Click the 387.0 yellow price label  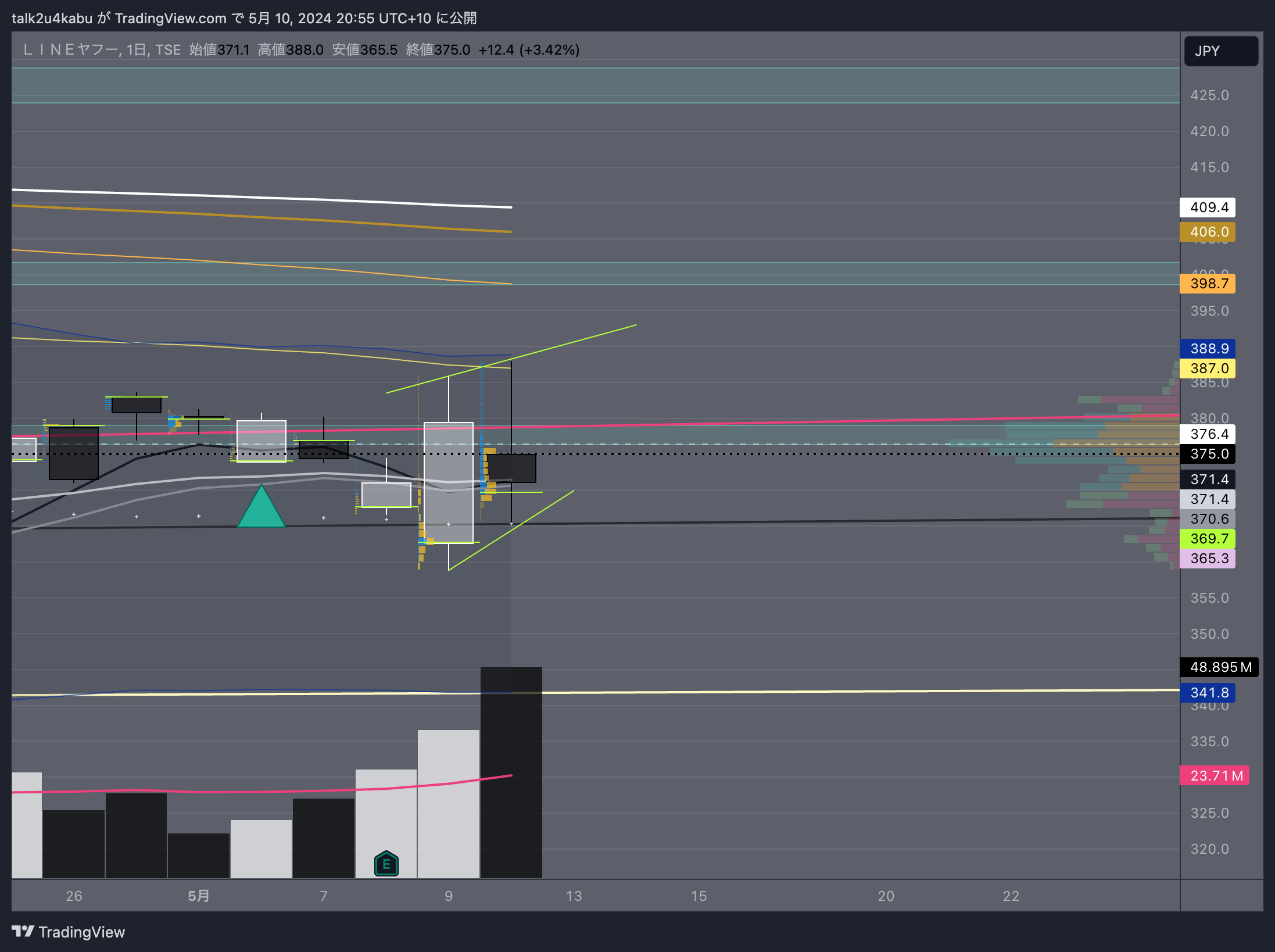point(1208,368)
